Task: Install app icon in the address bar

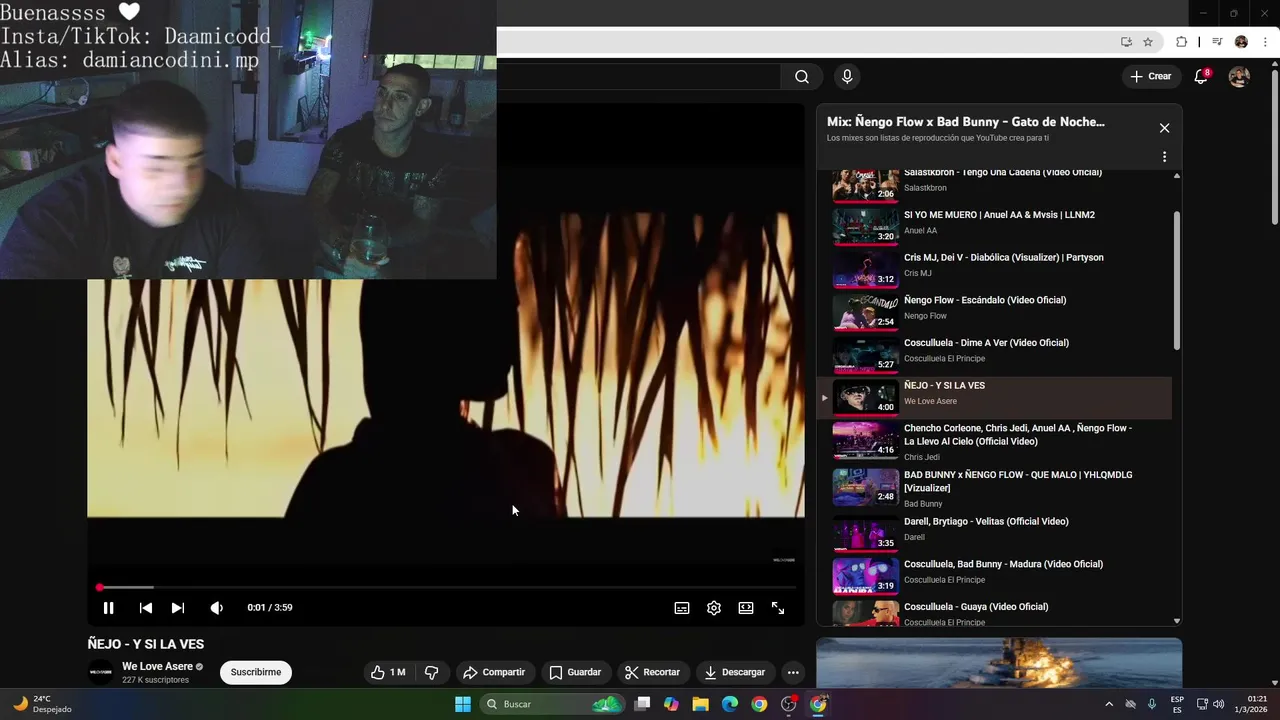Action: (x=1126, y=42)
